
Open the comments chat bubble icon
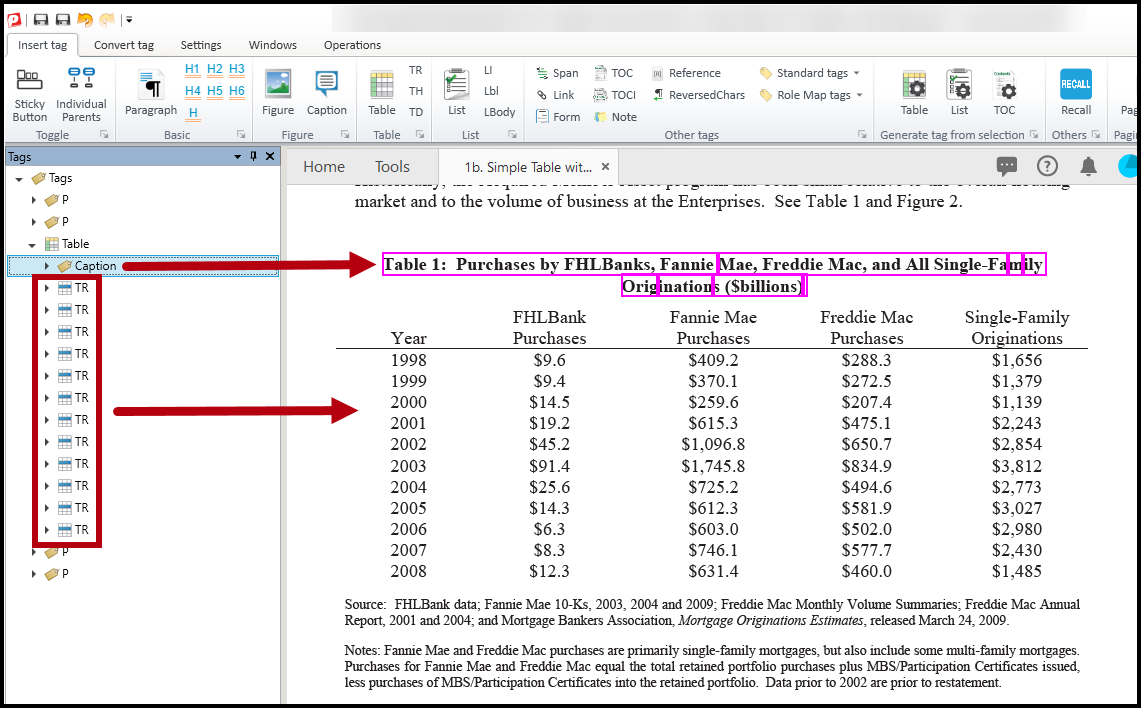pyautogui.click(x=1006, y=166)
